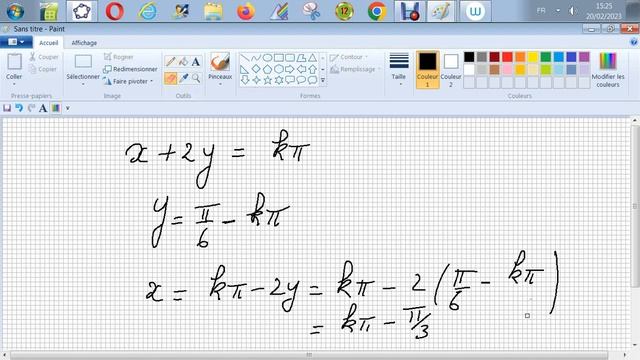Screen dimensions: 640x360
Task: Choose the triangle shape
Action: click(312, 58)
